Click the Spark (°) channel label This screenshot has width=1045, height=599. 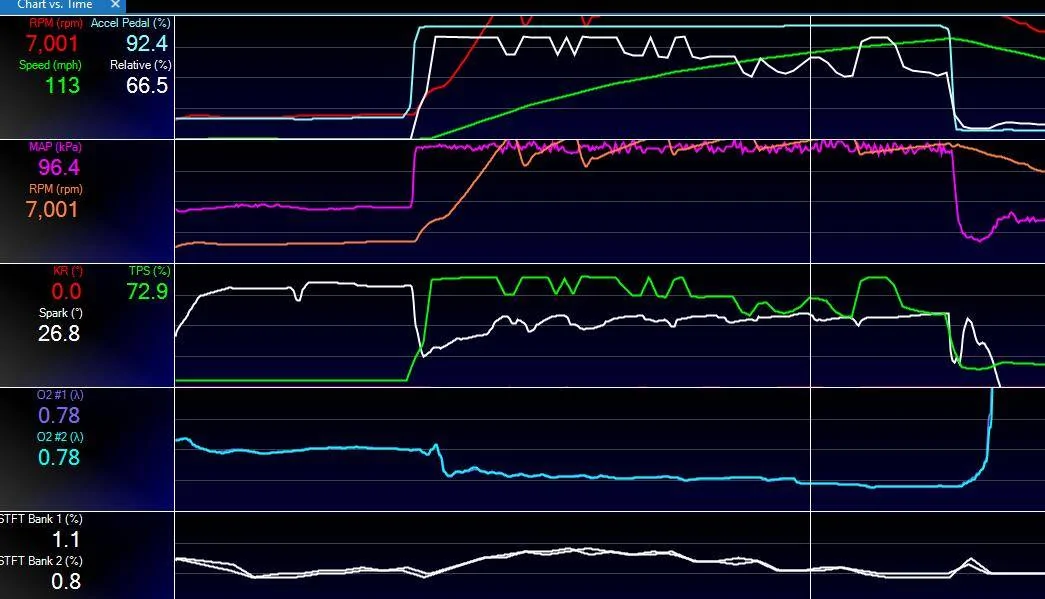61,313
